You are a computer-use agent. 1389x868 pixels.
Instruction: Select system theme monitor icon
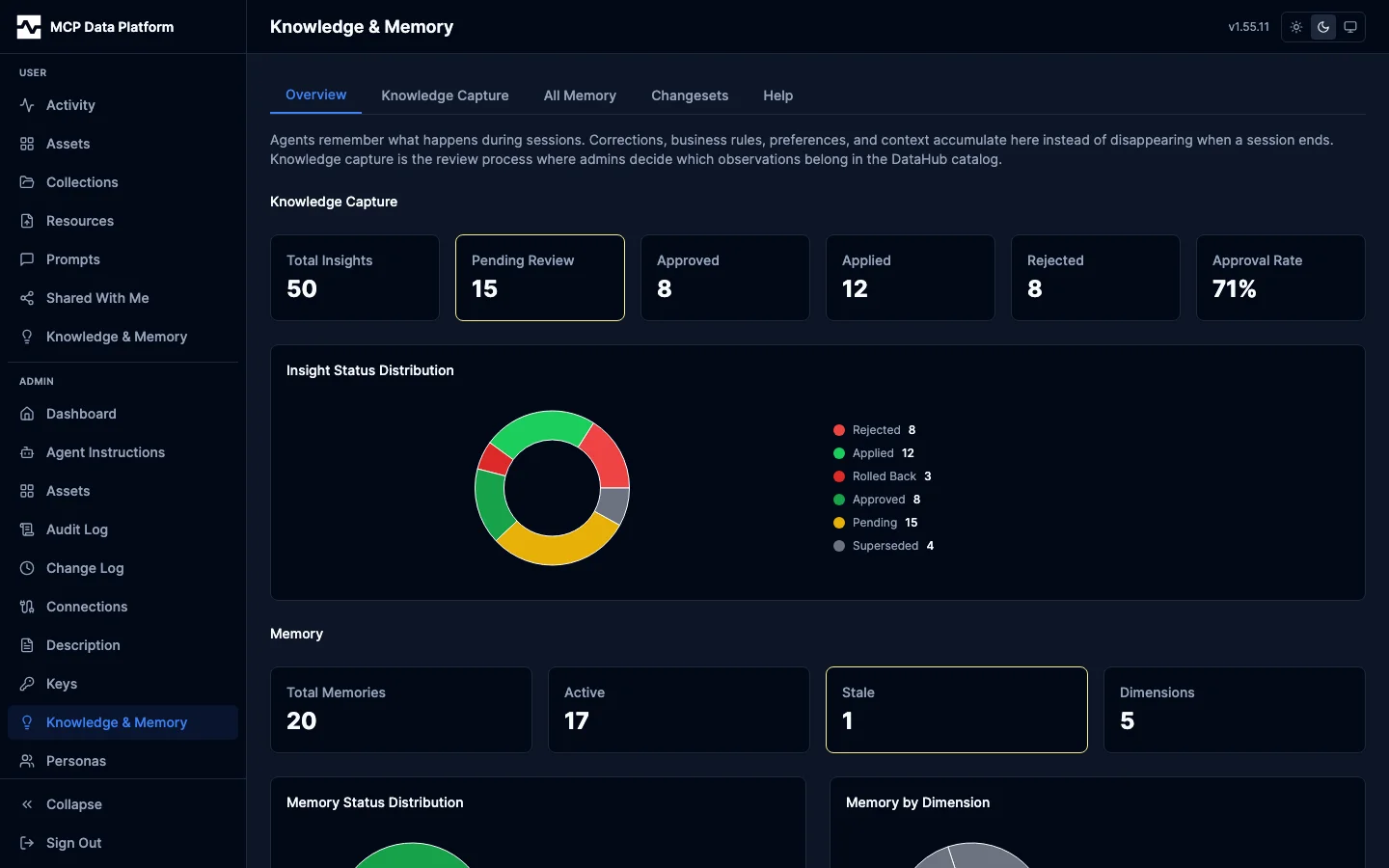1351,27
